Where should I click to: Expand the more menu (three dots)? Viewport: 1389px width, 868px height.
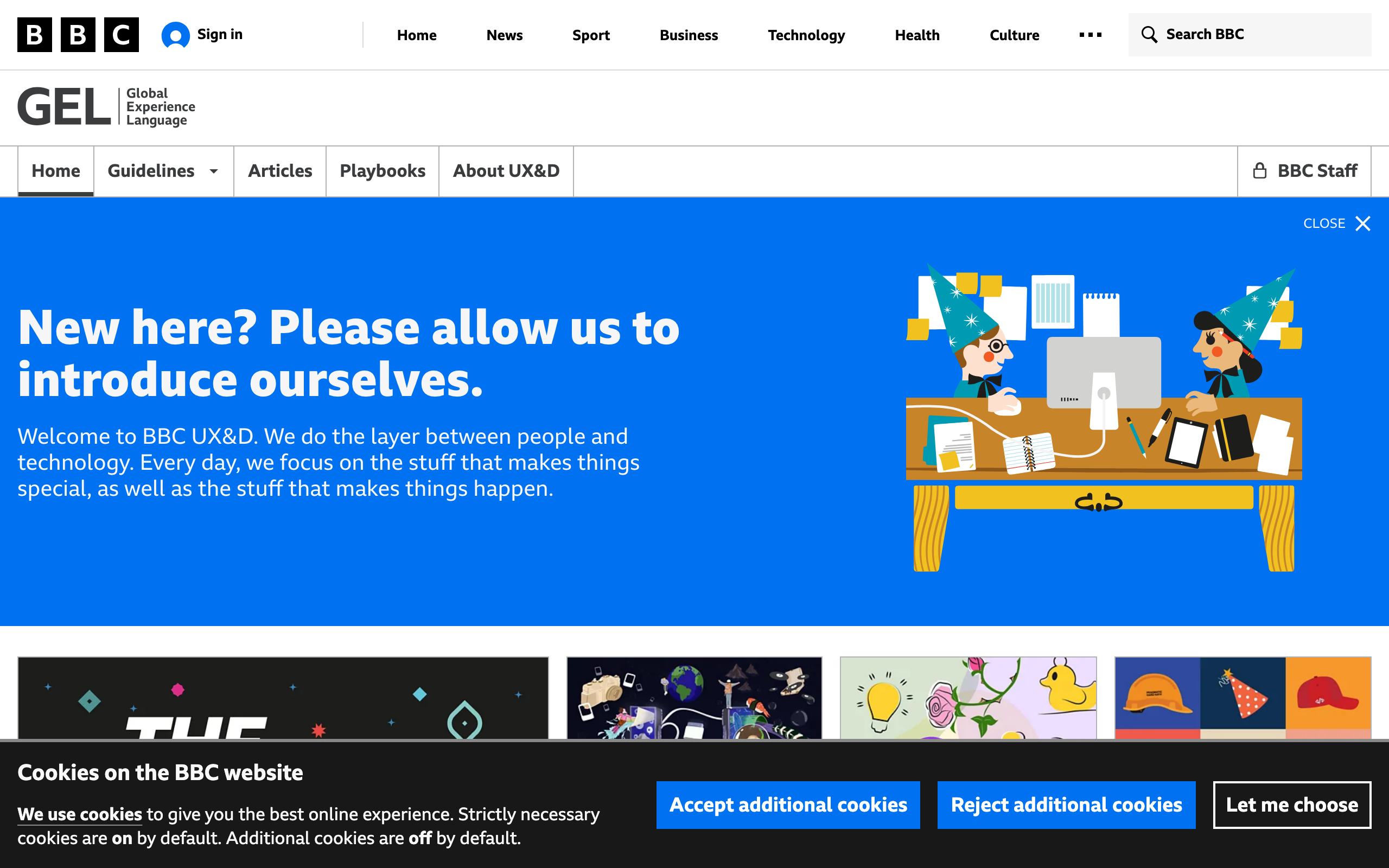click(x=1090, y=35)
